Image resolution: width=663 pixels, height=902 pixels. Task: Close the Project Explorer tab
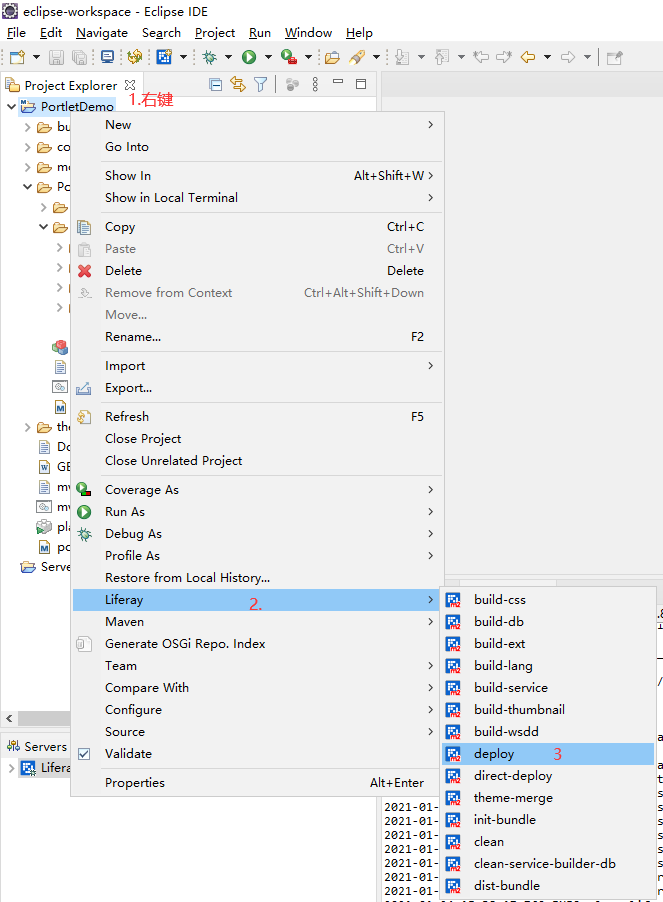tap(130, 85)
